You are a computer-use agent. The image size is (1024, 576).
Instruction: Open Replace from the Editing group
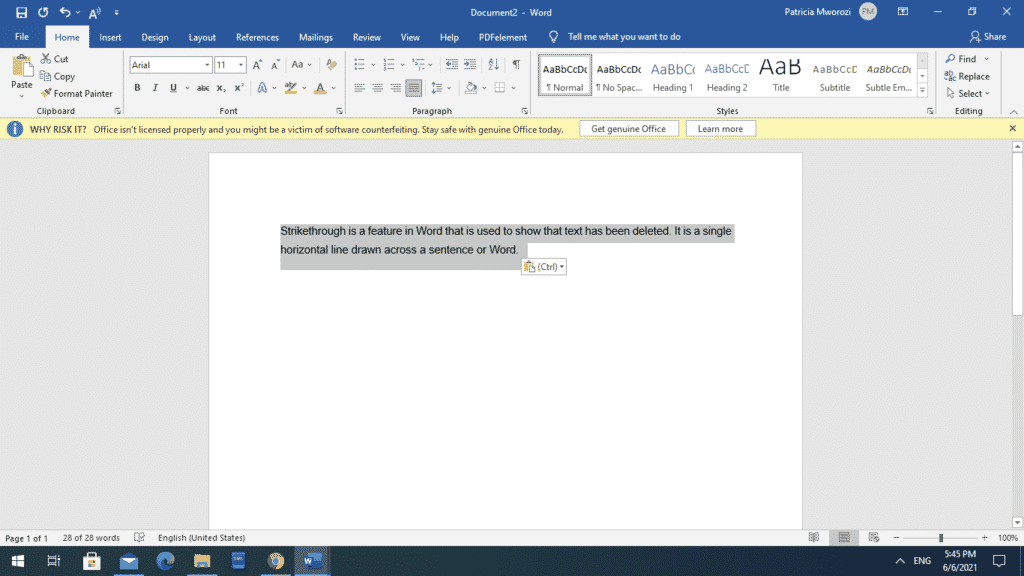click(x=967, y=76)
